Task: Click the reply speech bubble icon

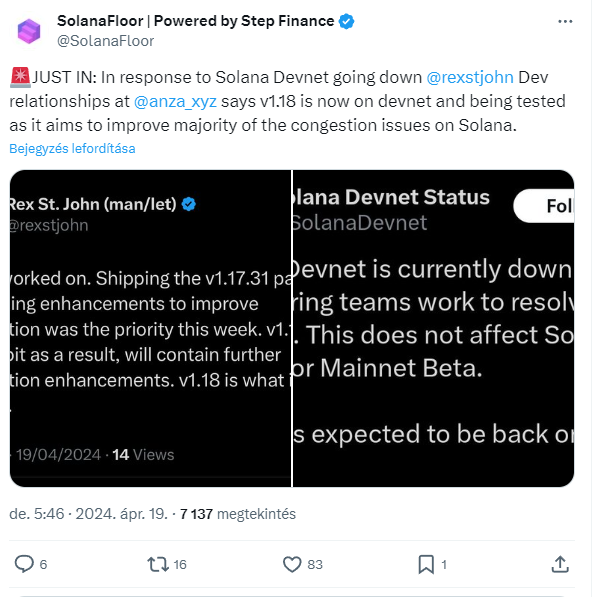Action: coord(24,564)
